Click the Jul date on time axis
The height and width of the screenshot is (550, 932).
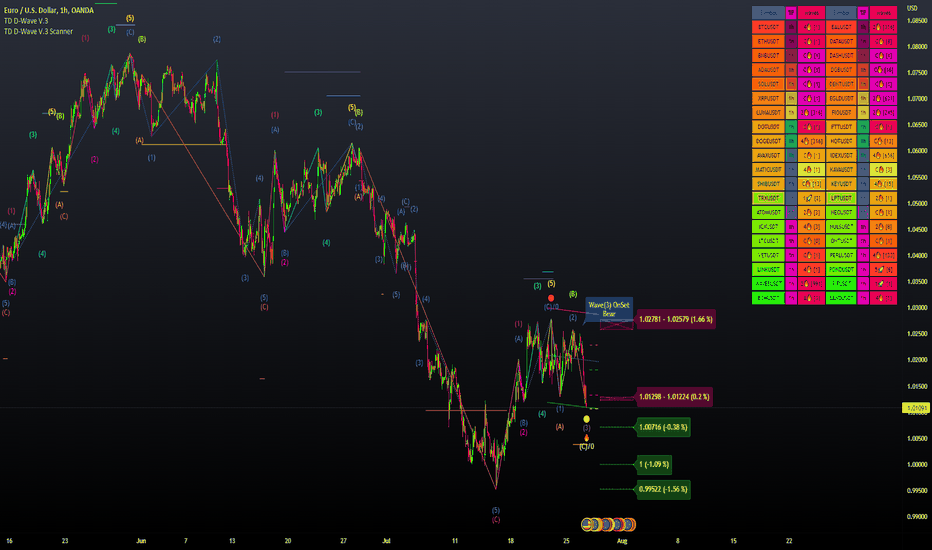pyautogui.click(x=386, y=540)
